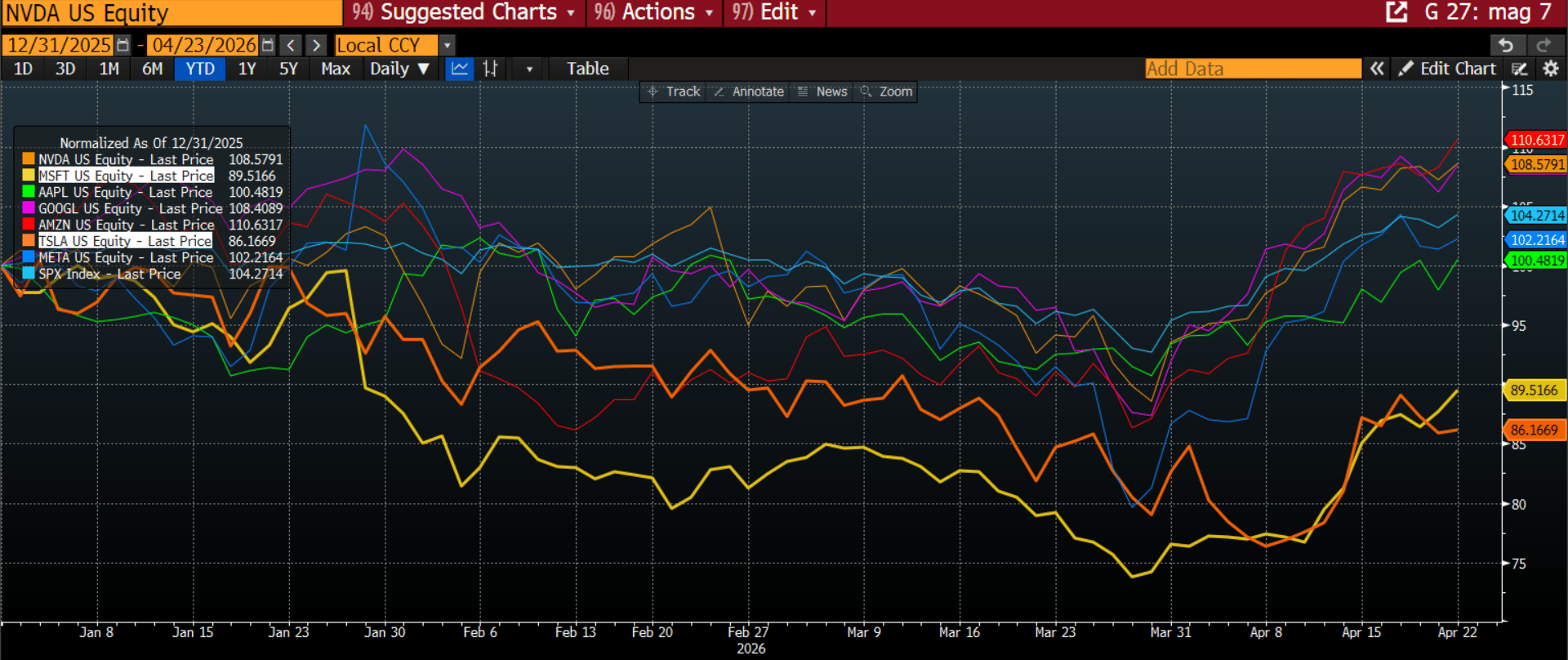Screen dimensions: 1568x660
Task: Toggle the Annotate mode
Action: pyautogui.click(x=749, y=91)
